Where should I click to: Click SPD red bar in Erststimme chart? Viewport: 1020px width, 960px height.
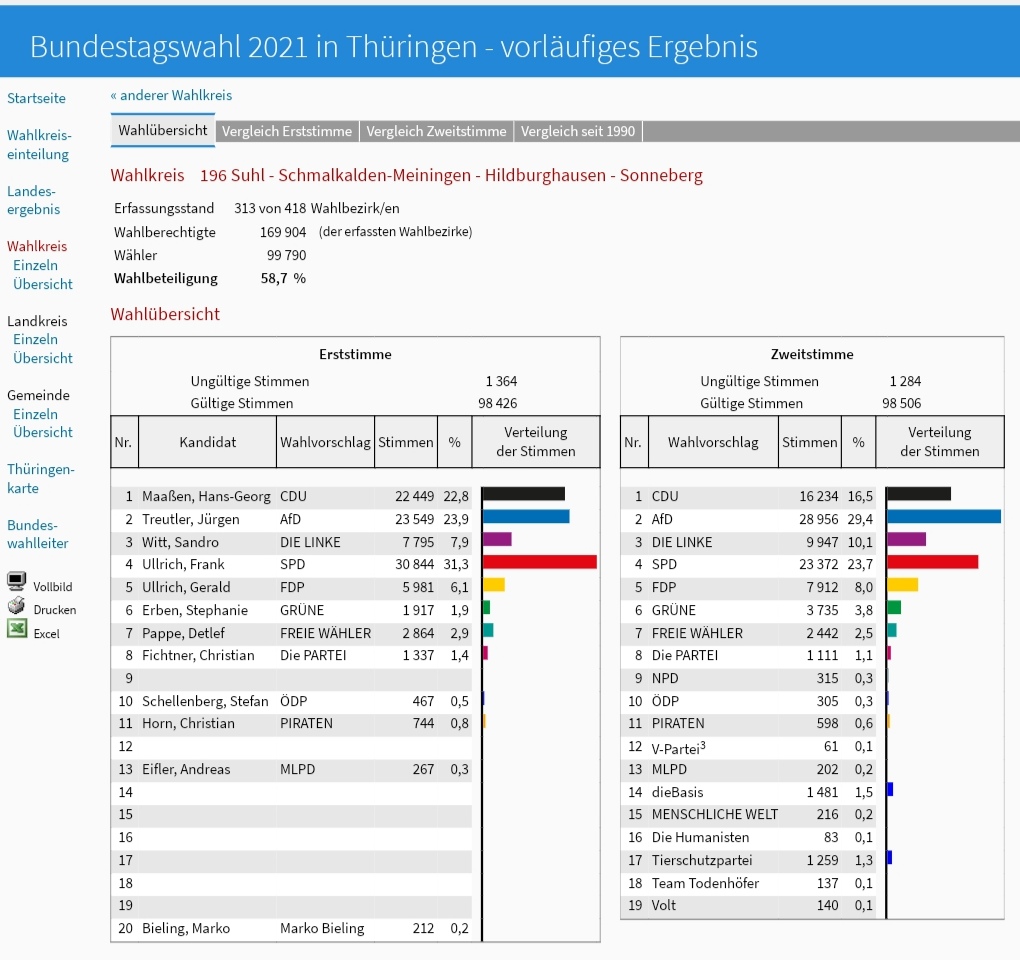tap(540, 562)
